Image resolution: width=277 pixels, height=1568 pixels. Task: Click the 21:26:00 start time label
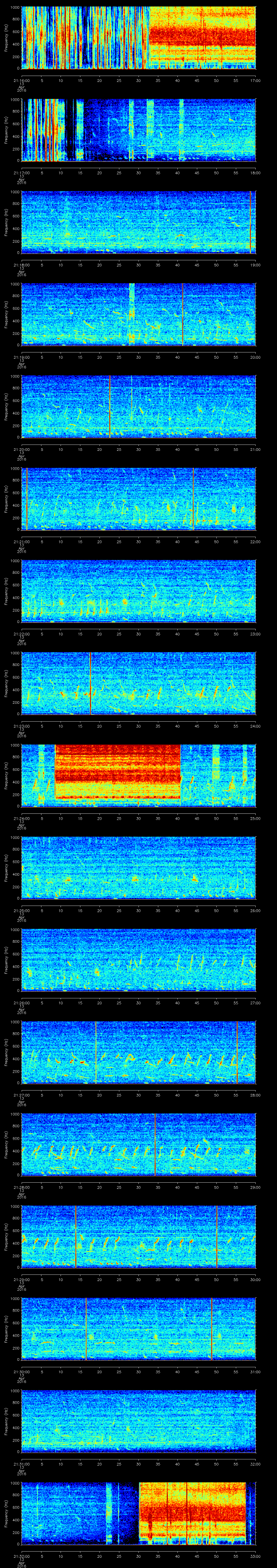[x=21, y=1003]
